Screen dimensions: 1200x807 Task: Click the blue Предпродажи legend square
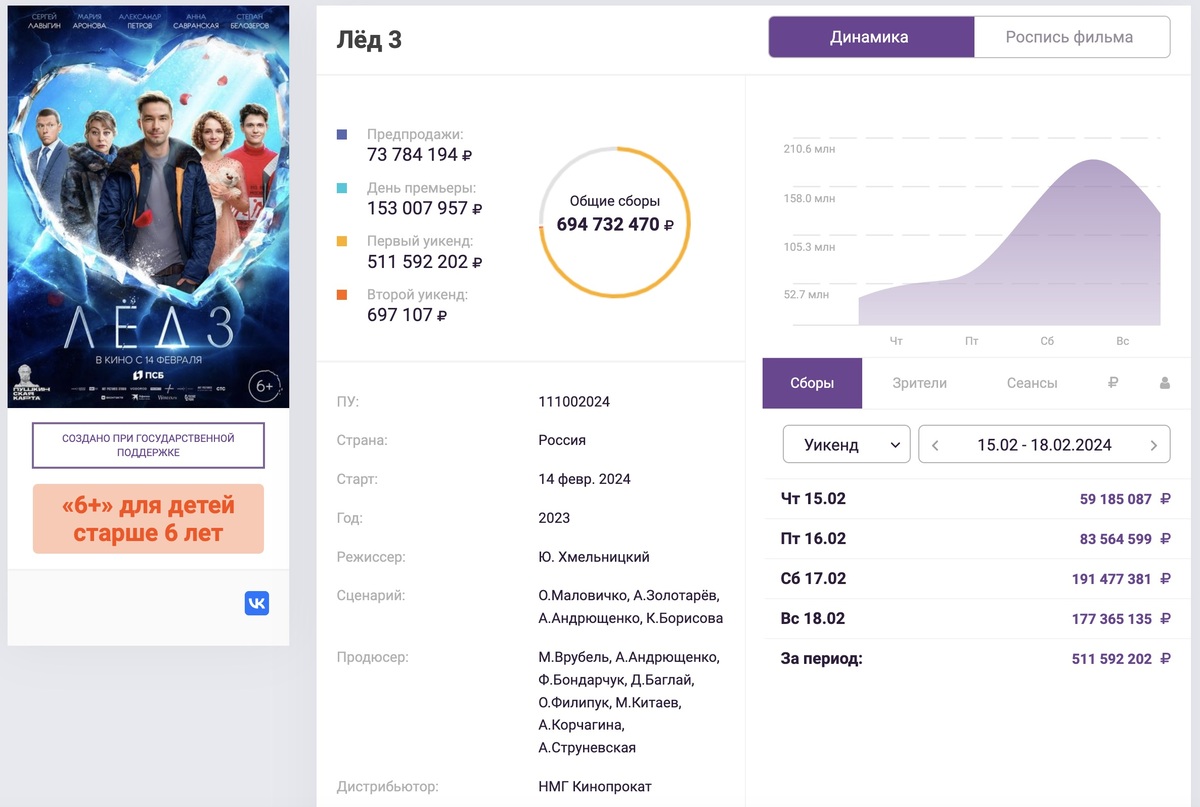coord(342,134)
